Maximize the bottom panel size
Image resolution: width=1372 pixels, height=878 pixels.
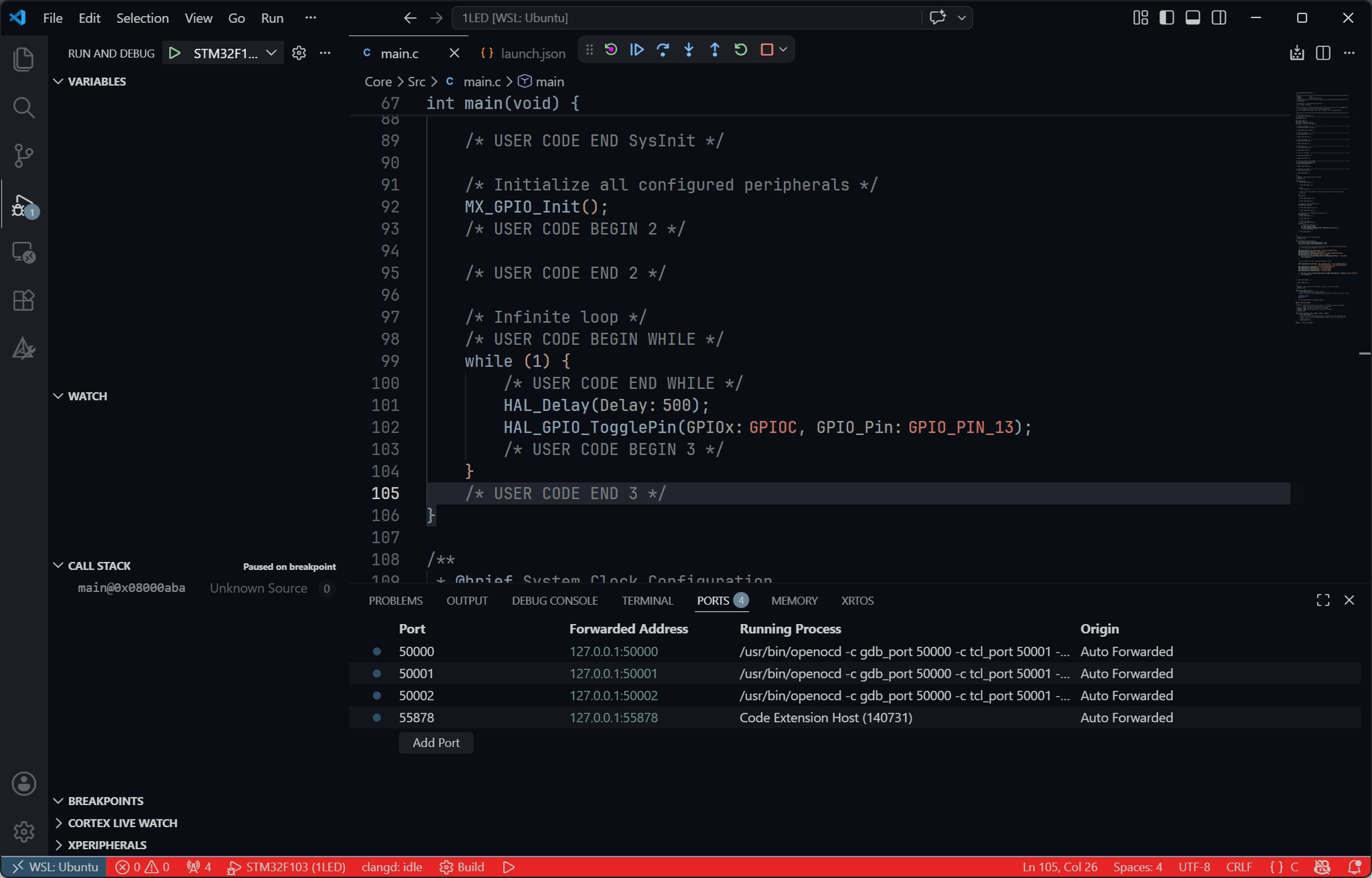1322,600
